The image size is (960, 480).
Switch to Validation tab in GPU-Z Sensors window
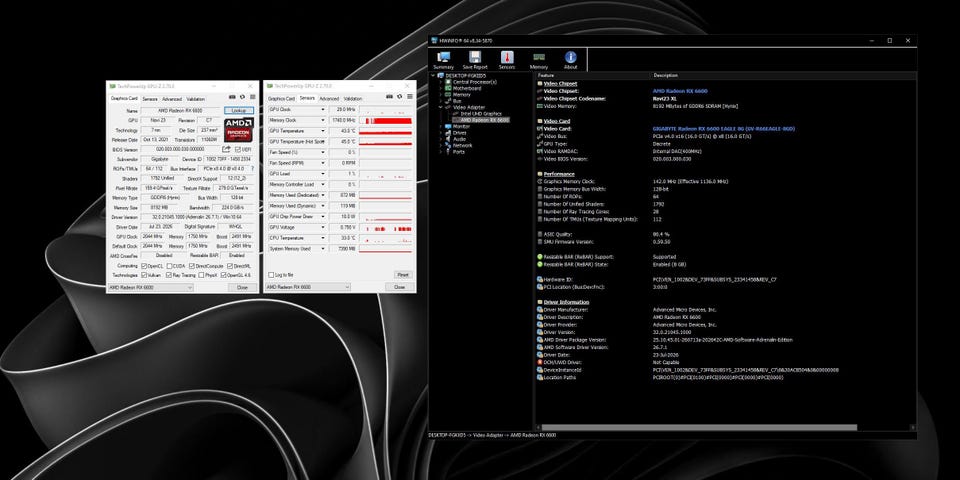click(x=353, y=99)
